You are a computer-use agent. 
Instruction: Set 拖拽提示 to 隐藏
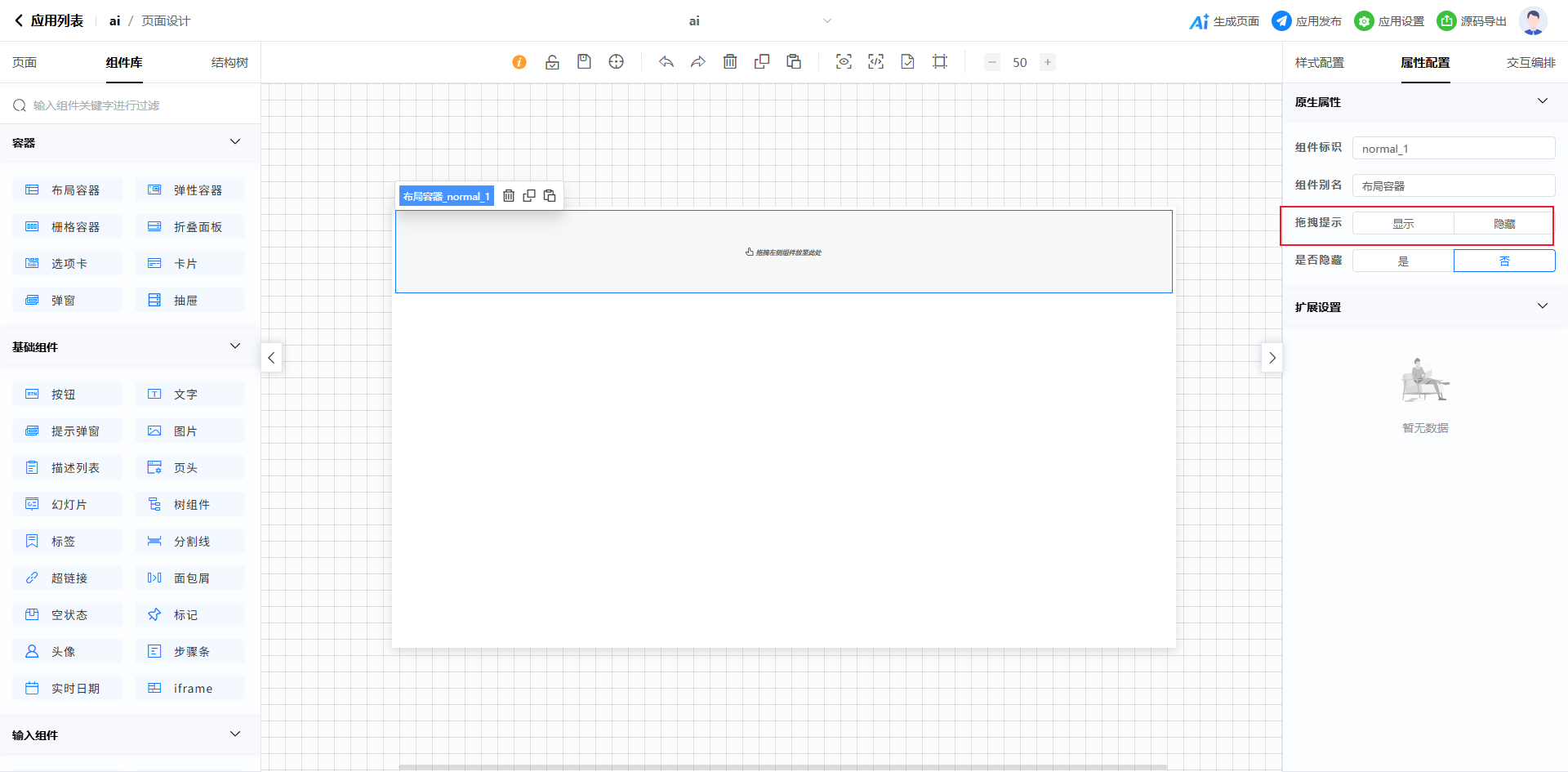(1503, 224)
